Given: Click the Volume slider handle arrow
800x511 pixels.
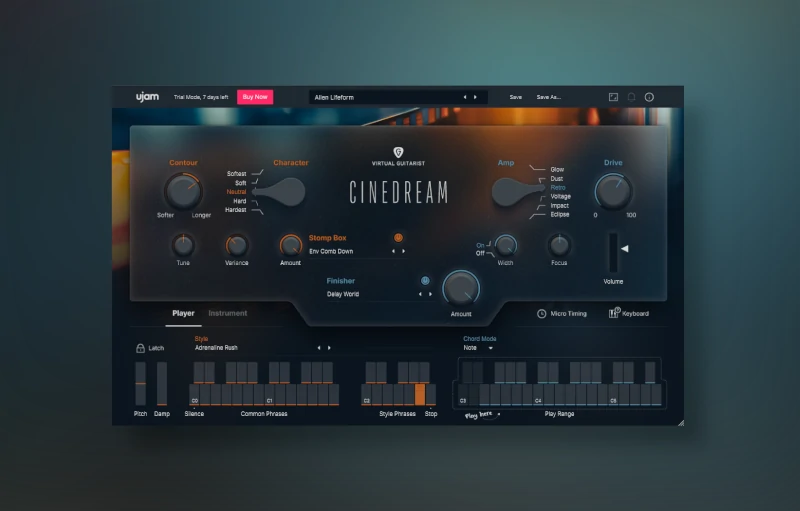Looking at the screenshot, I should tap(624, 248).
